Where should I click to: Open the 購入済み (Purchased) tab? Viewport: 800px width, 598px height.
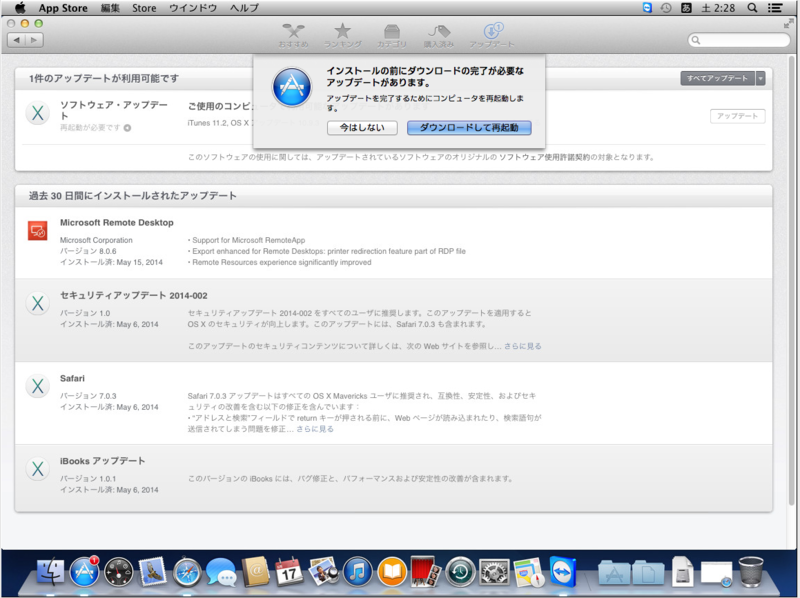(439, 36)
